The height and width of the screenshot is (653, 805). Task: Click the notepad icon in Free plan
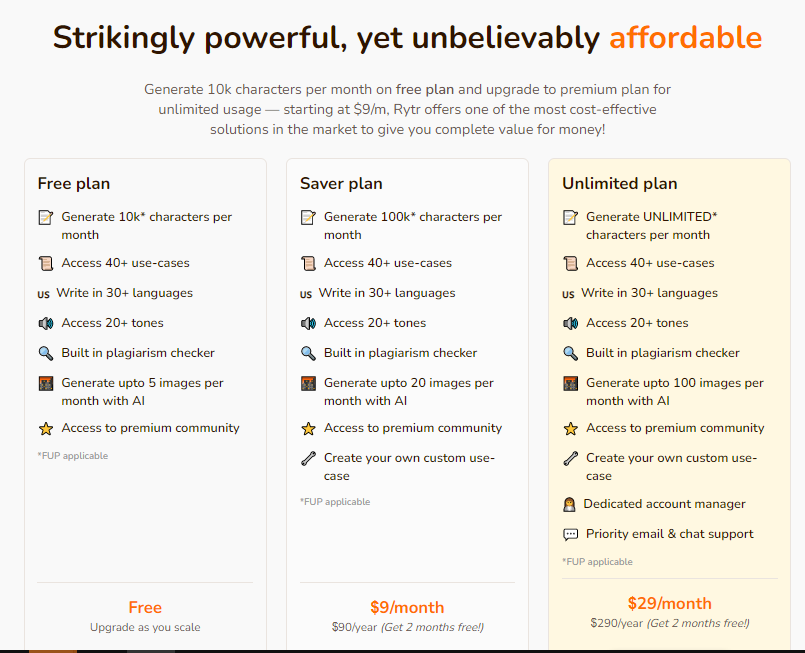45,217
